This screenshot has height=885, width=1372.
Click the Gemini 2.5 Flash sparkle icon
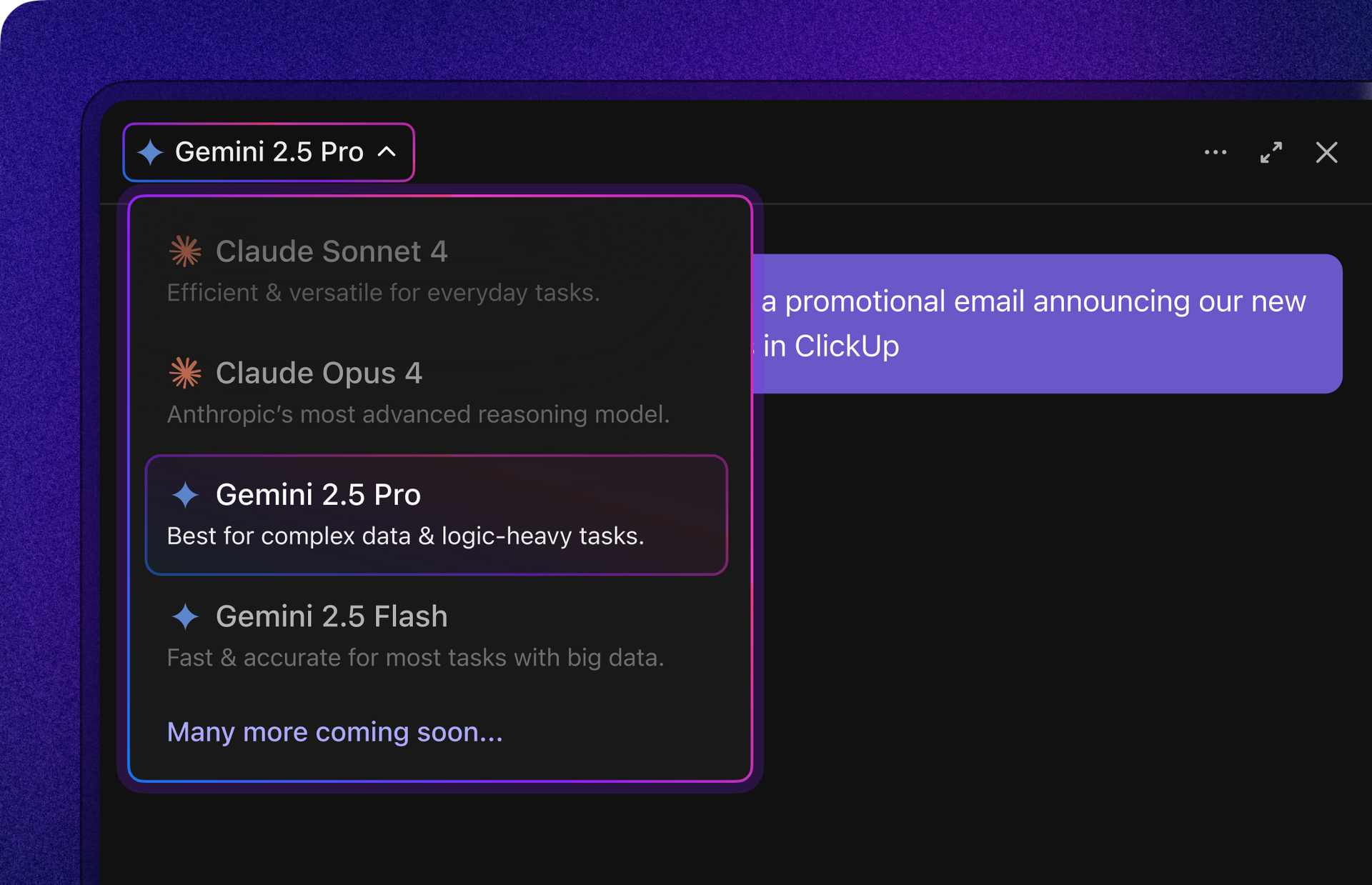[185, 616]
